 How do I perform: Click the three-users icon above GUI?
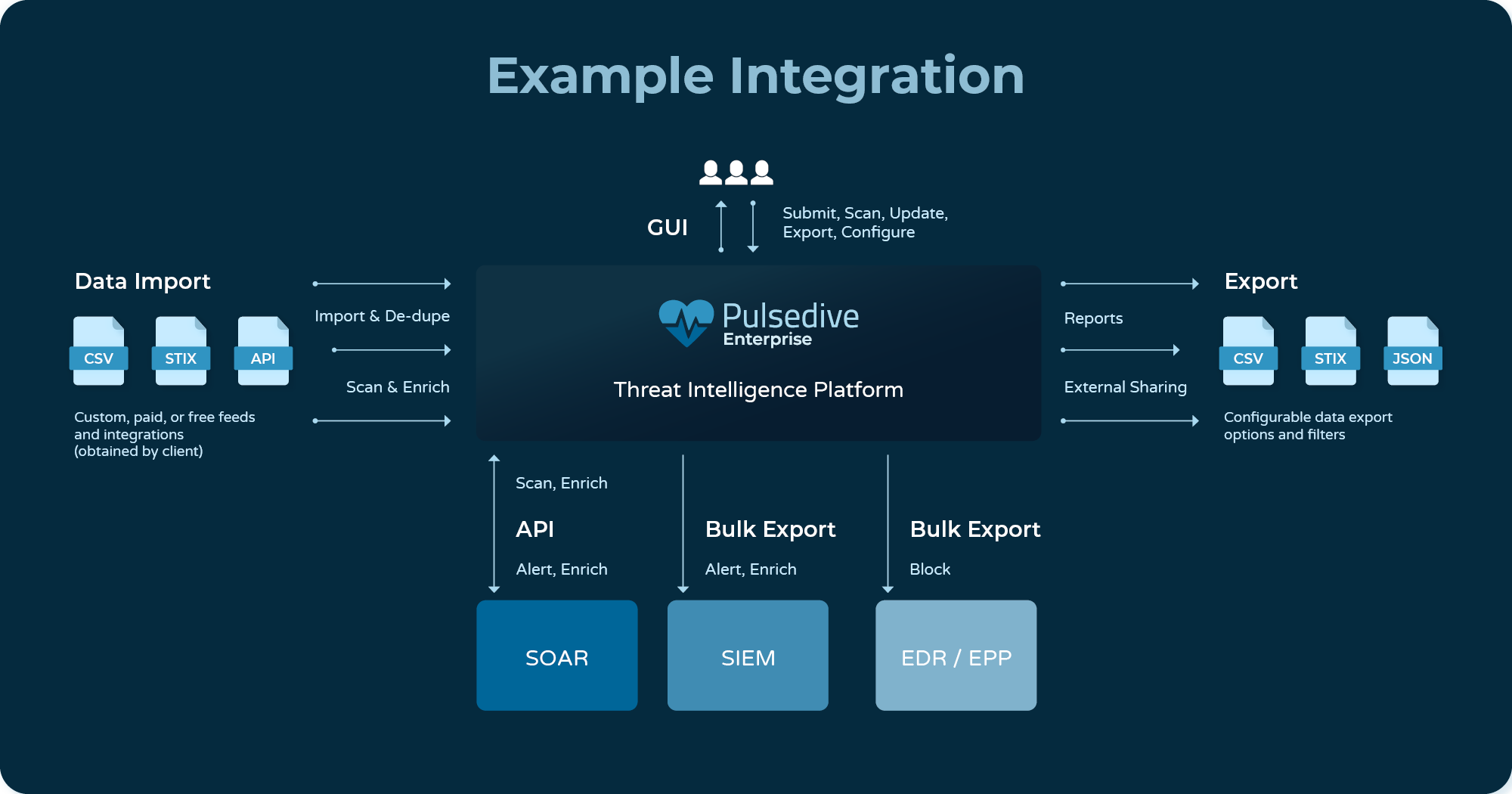pos(736,172)
